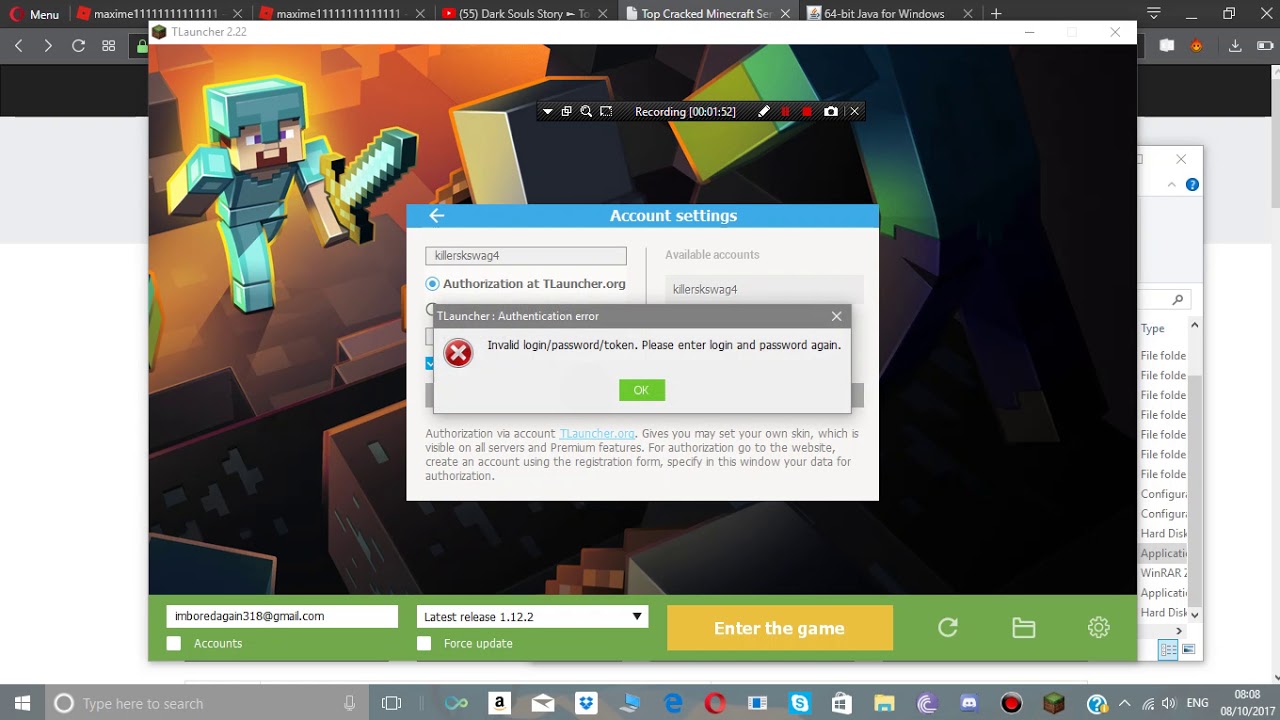Switch Explorer to large icons view
Screen dimensions: 1280x720
coord(1189,650)
